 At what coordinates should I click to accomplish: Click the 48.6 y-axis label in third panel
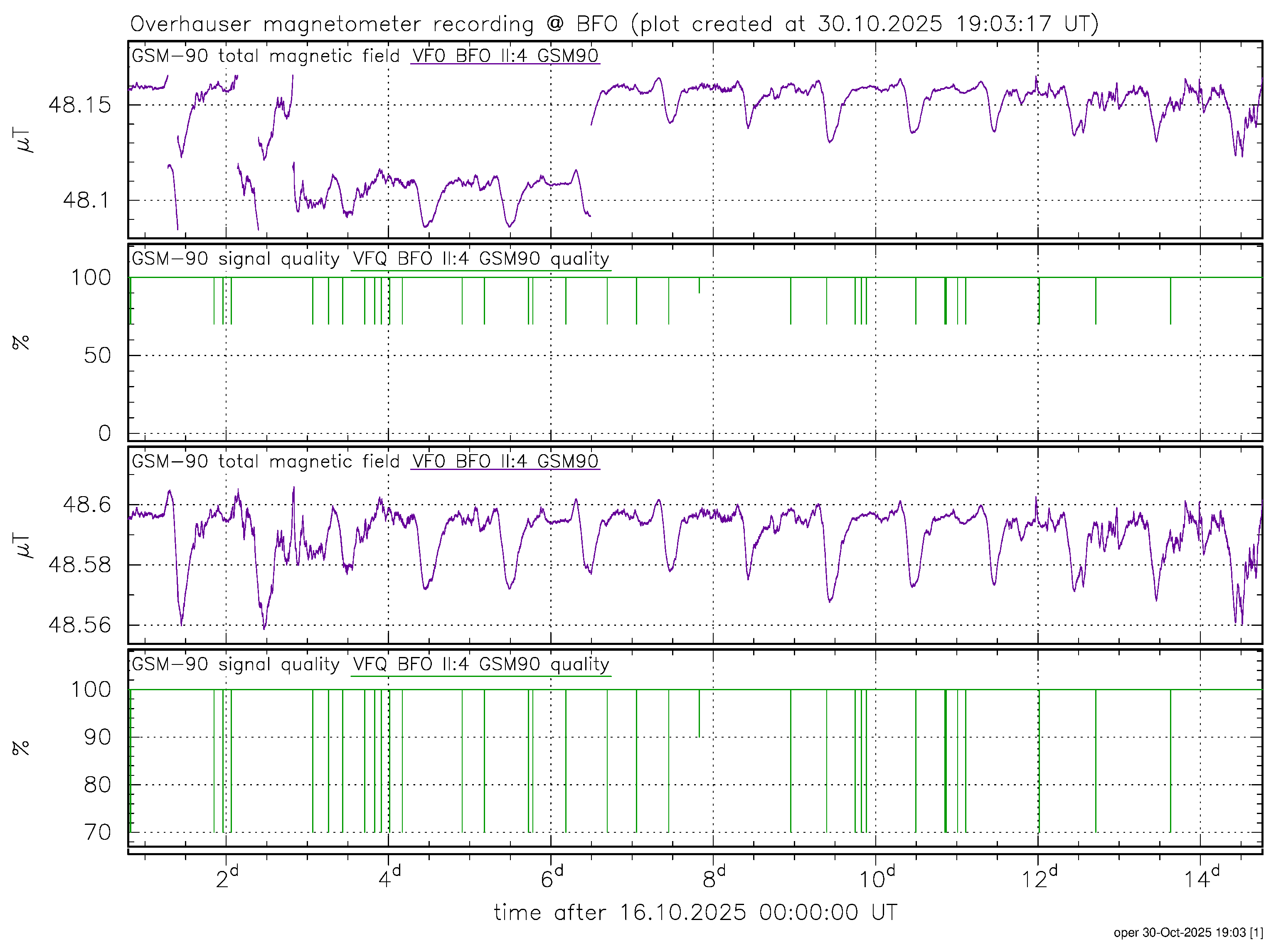[86, 505]
